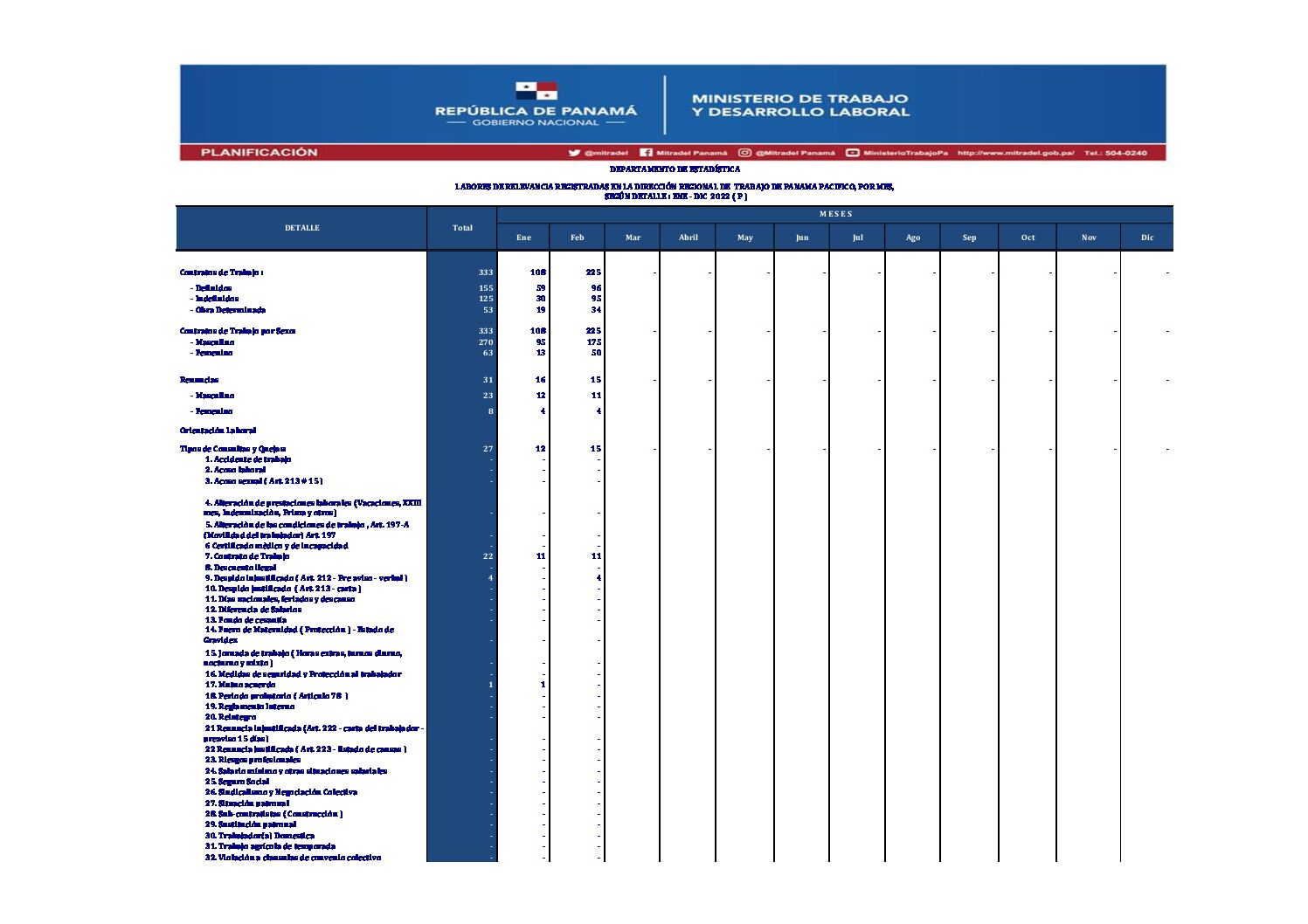The width and height of the screenshot is (1308, 924).
Task: Click the 'Contratos de Trabajo :' row label
Action: 222,272
